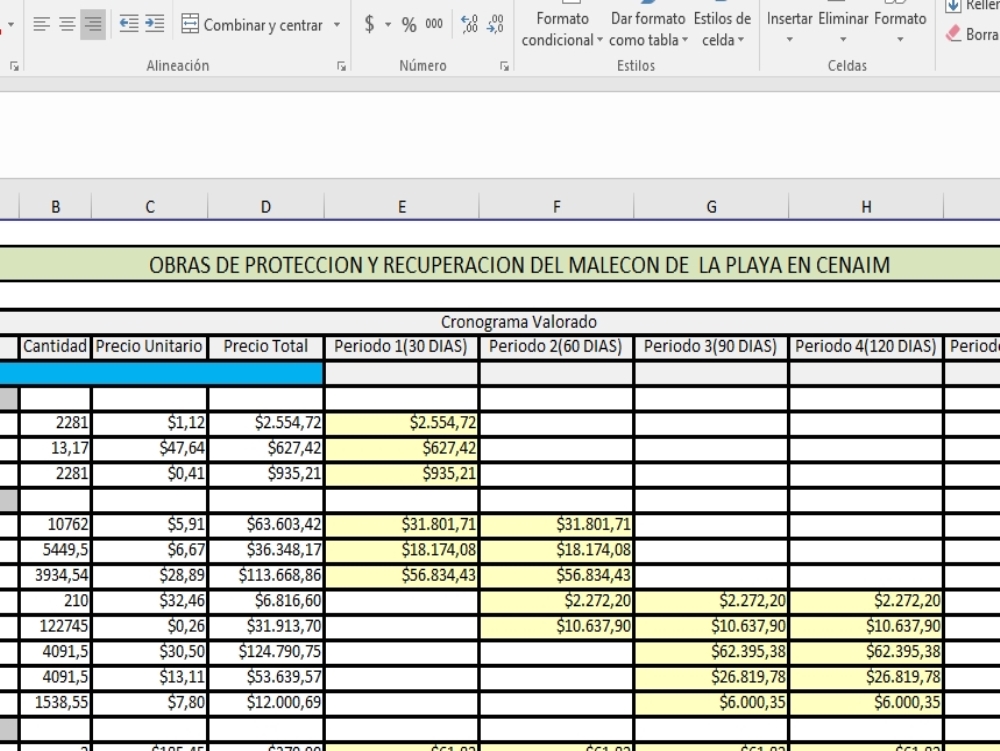
Task: Select the Periodo 2(60 DIAS) header
Action: (x=556, y=347)
